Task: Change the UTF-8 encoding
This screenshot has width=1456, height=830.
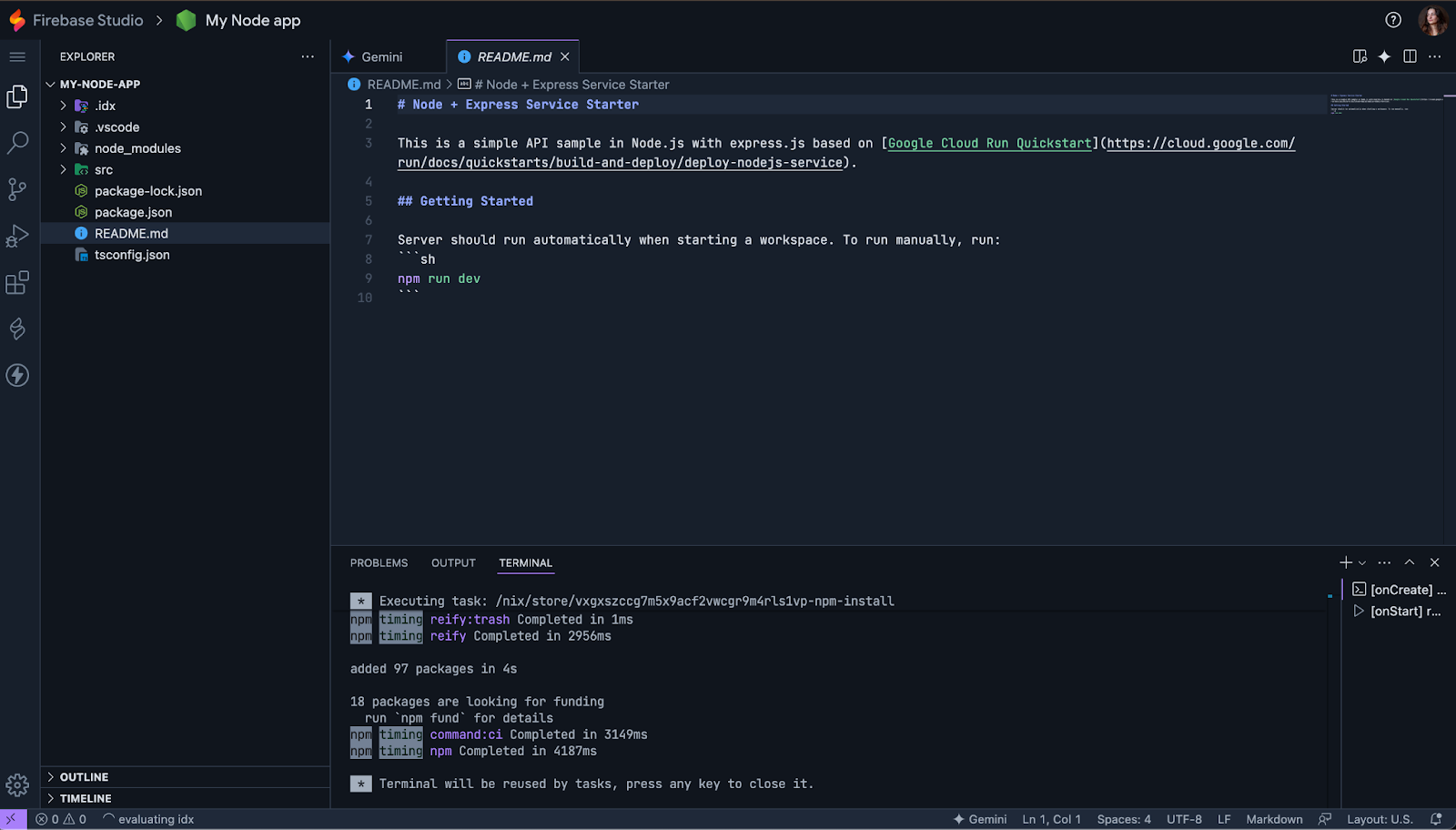Action: coord(1184,819)
